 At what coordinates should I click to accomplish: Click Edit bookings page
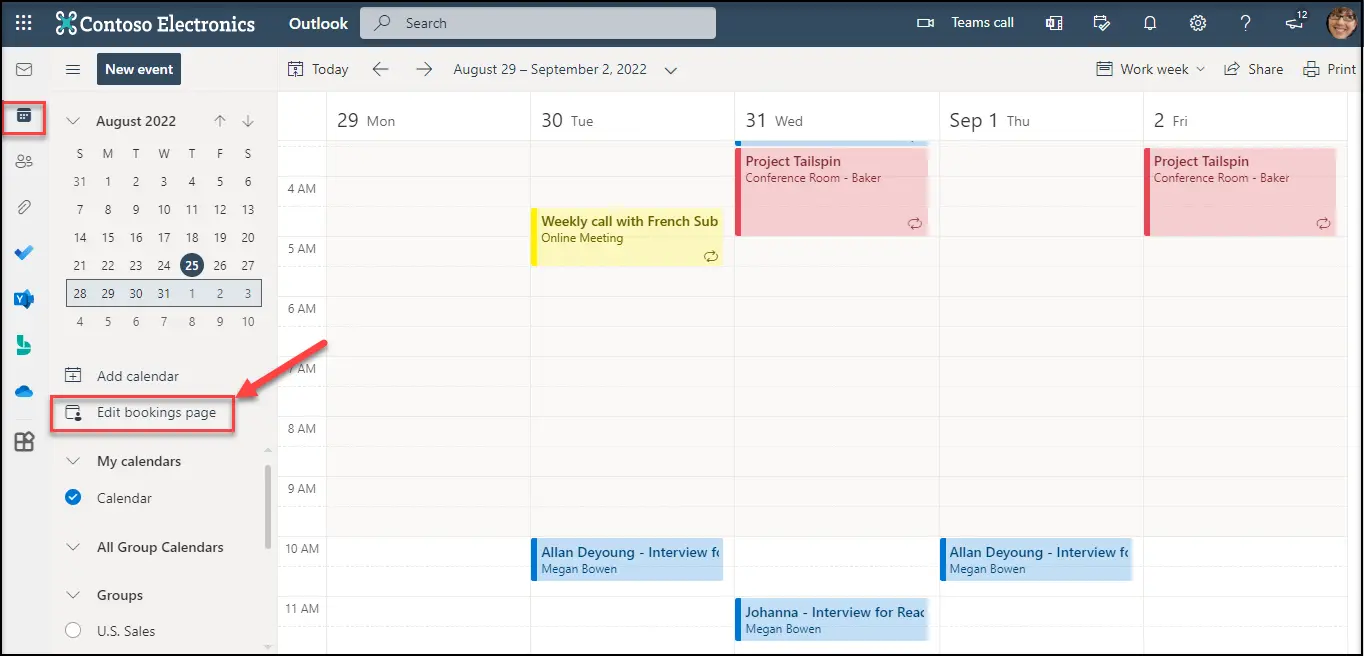pos(155,412)
